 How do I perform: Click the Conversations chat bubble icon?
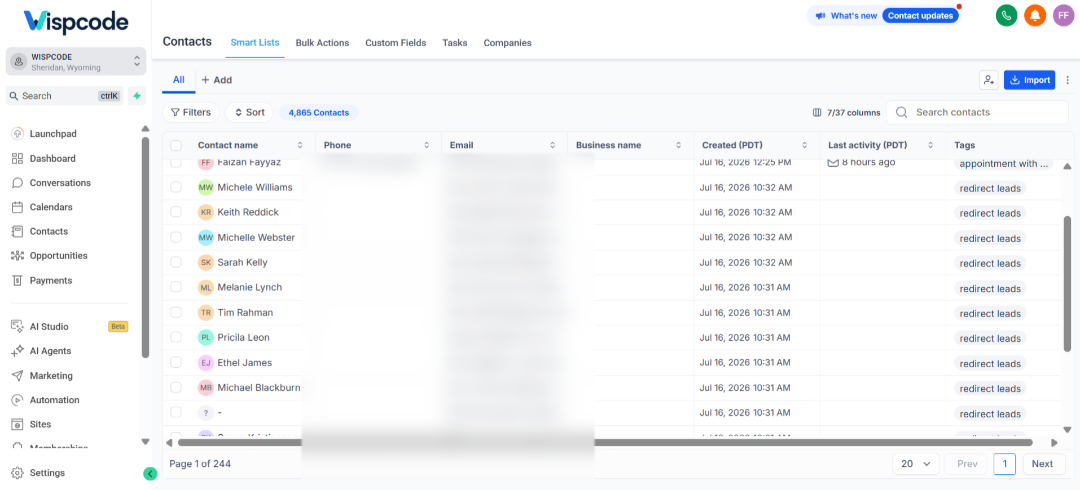18,183
